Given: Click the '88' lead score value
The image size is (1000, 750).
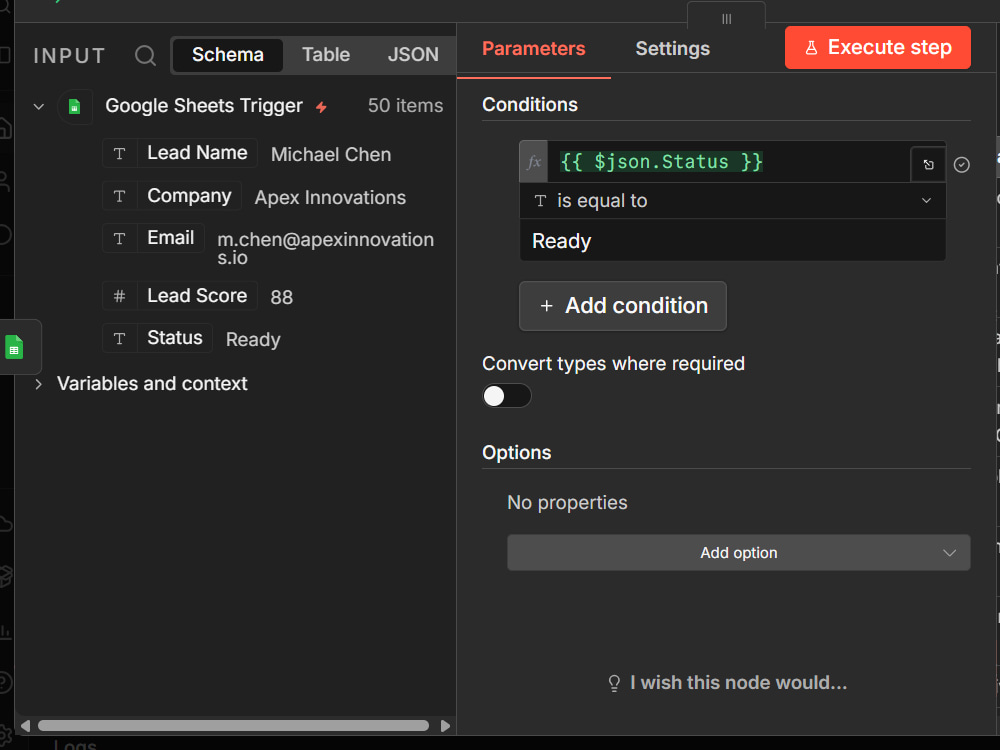Looking at the screenshot, I should [282, 297].
